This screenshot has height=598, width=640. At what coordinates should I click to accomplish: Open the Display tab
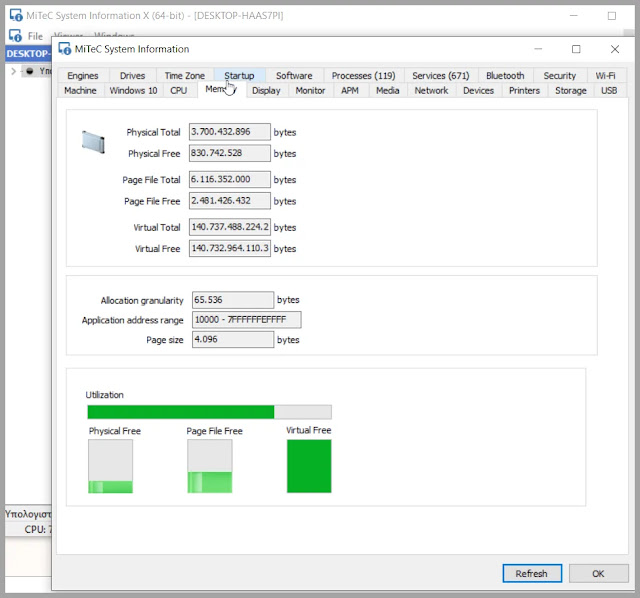pyautogui.click(x=266, y=91)
